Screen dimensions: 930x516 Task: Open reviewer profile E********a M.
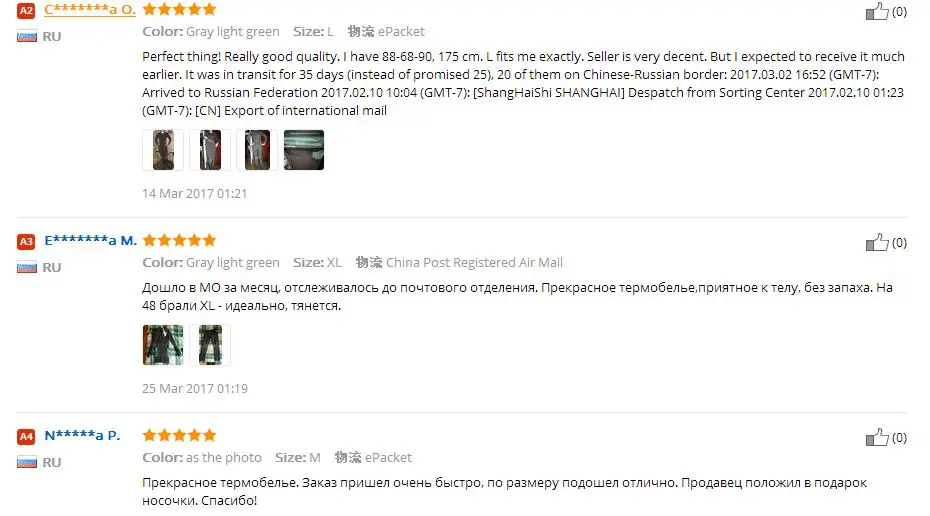click(91, 240)
